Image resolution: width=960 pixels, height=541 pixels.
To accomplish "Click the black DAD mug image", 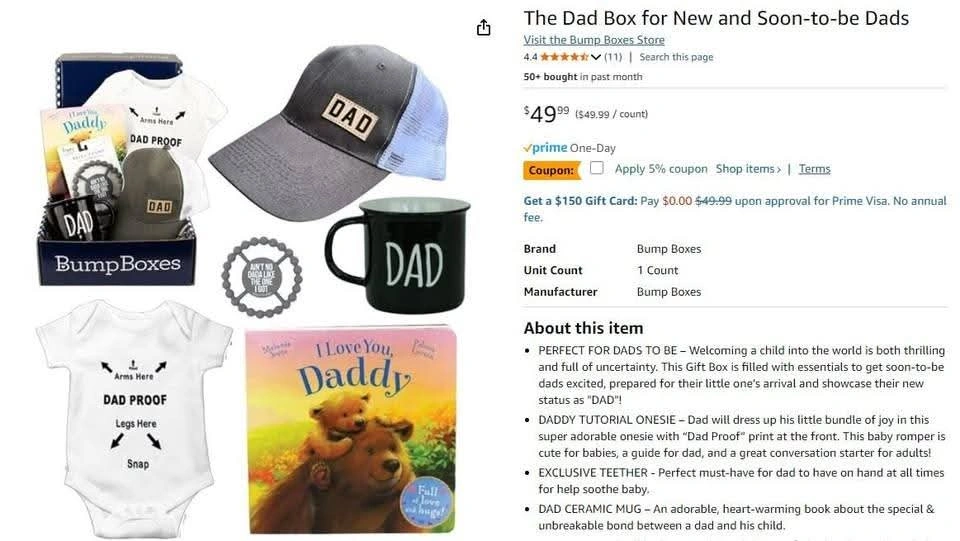I will point(398,254).
